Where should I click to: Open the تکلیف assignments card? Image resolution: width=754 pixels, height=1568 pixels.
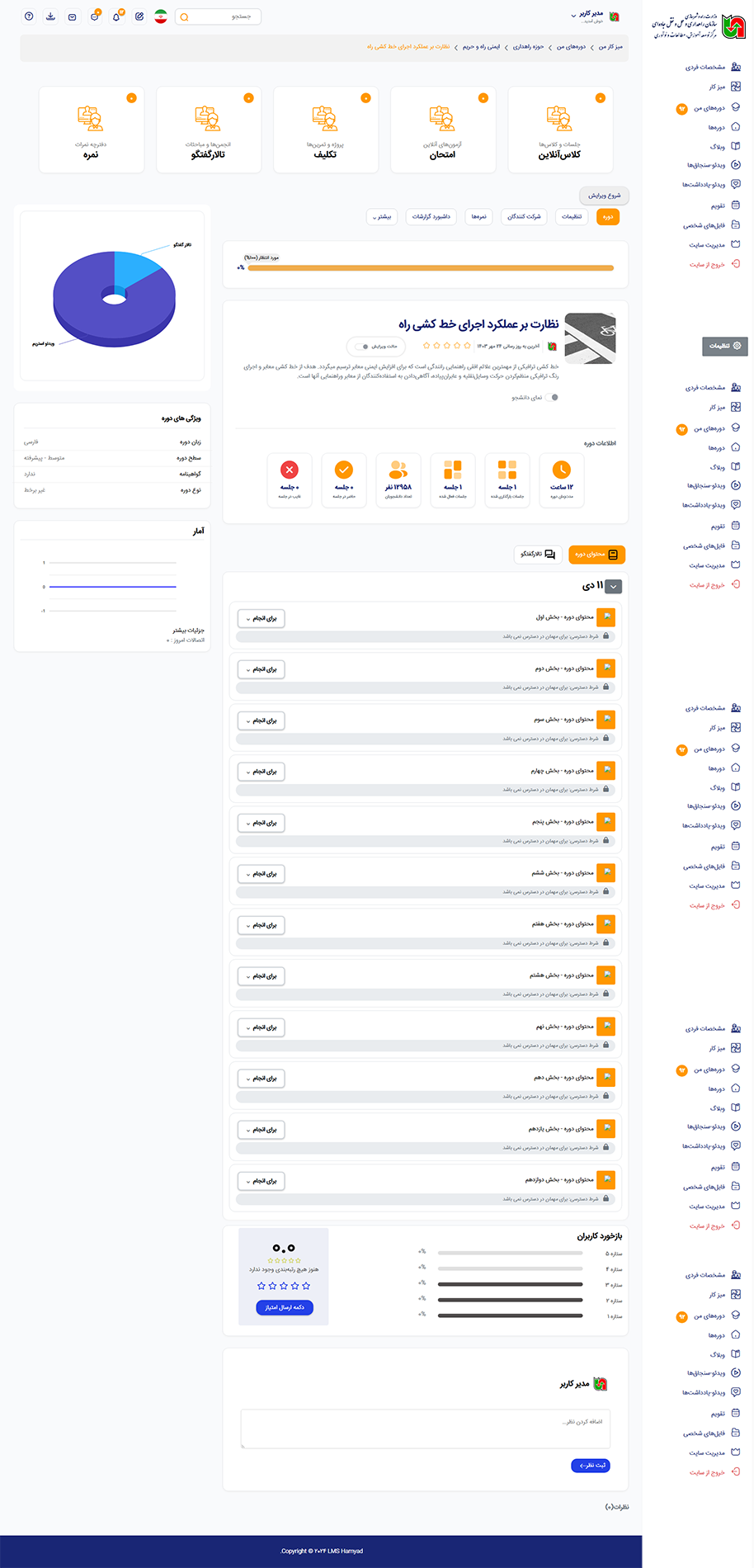click(325, 130)
